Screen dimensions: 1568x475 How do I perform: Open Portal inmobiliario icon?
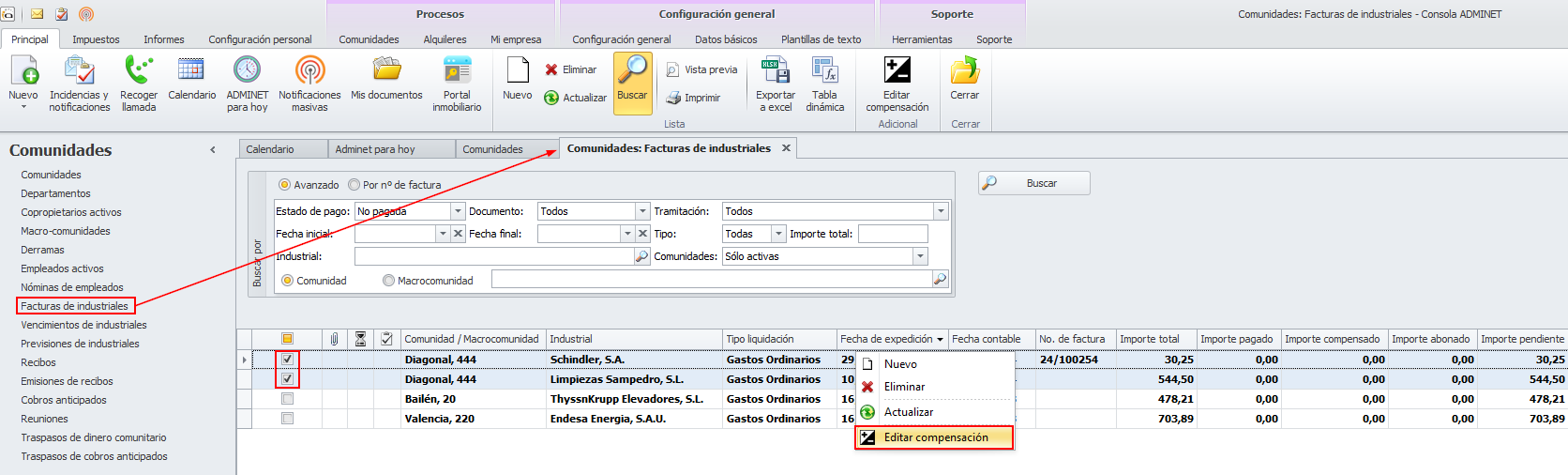457,72
